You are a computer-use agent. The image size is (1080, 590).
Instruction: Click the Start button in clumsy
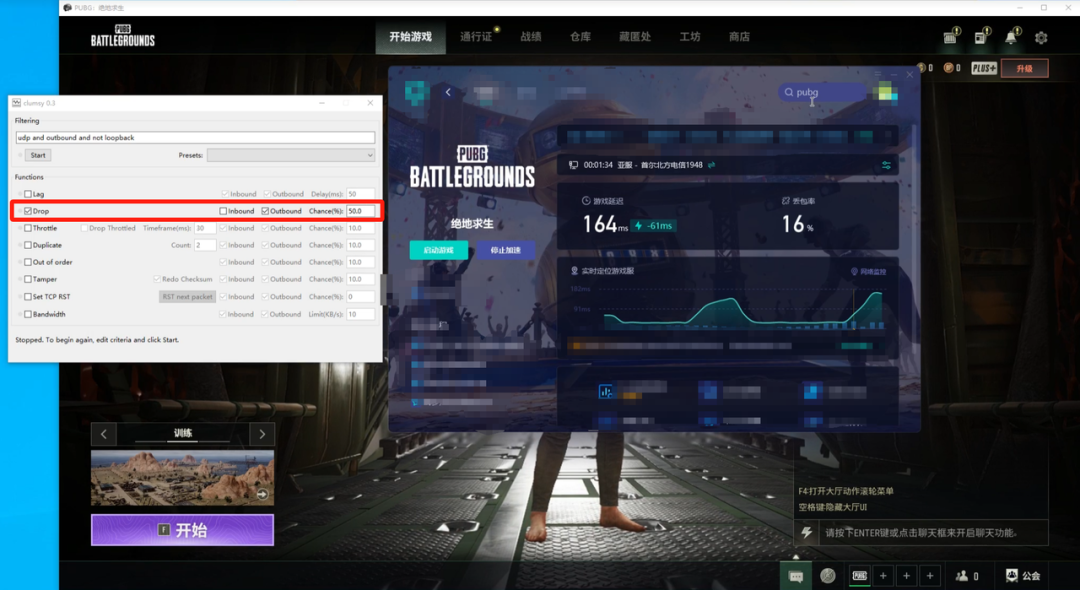[38, 156]
